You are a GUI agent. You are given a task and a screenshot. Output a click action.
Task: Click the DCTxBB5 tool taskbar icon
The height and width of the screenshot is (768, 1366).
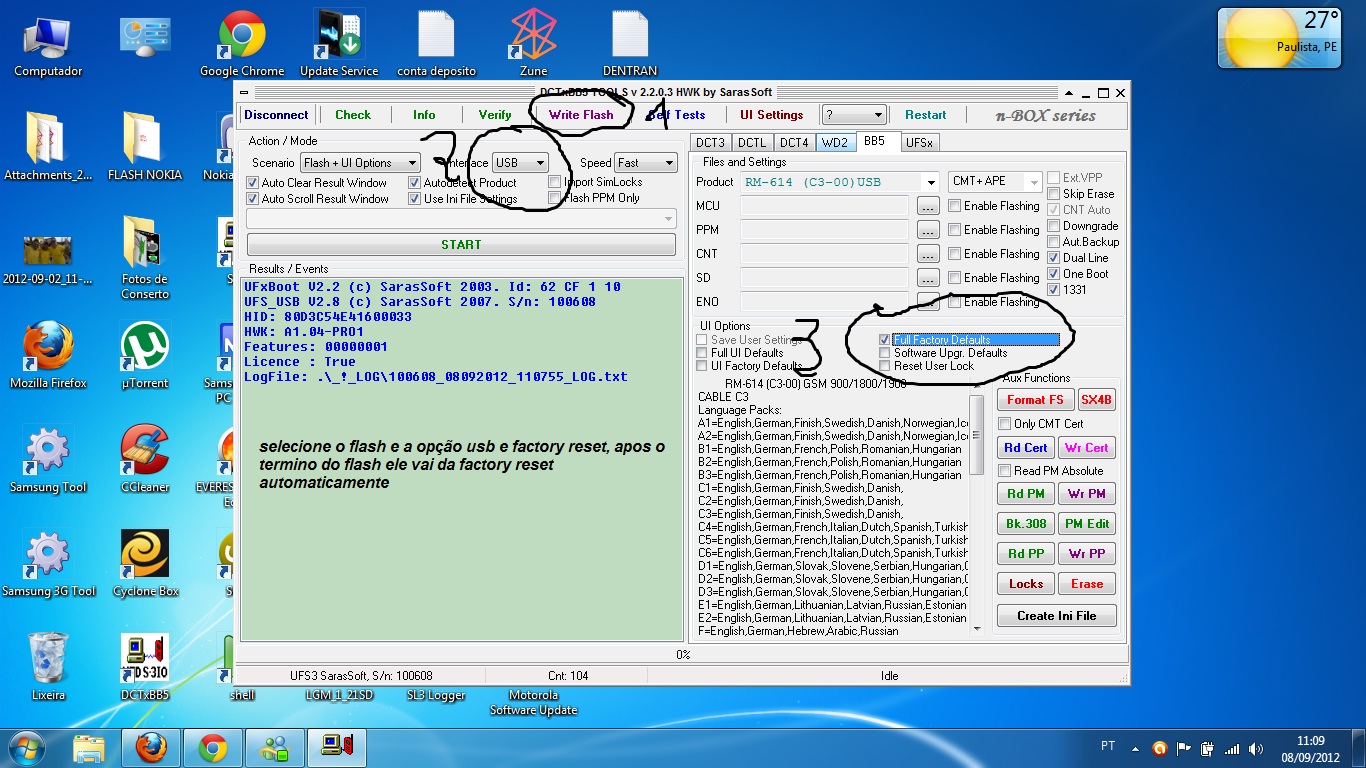point(335,747)
